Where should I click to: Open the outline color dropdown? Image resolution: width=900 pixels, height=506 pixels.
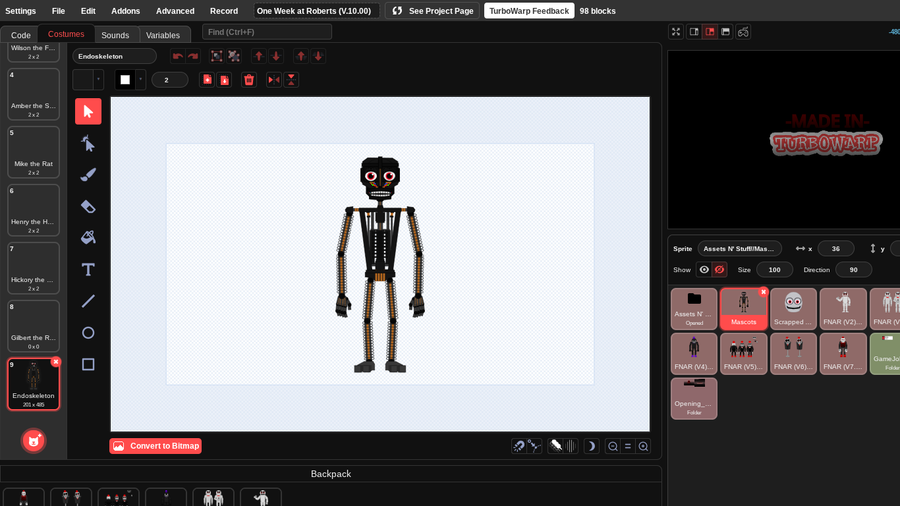tap(141, 80)
